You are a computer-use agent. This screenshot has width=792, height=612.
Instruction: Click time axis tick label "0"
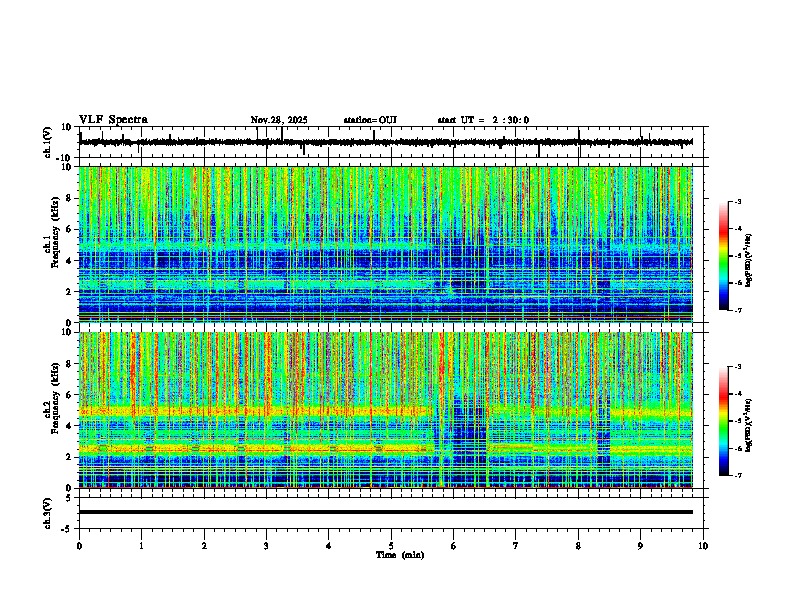coord(79,546)
